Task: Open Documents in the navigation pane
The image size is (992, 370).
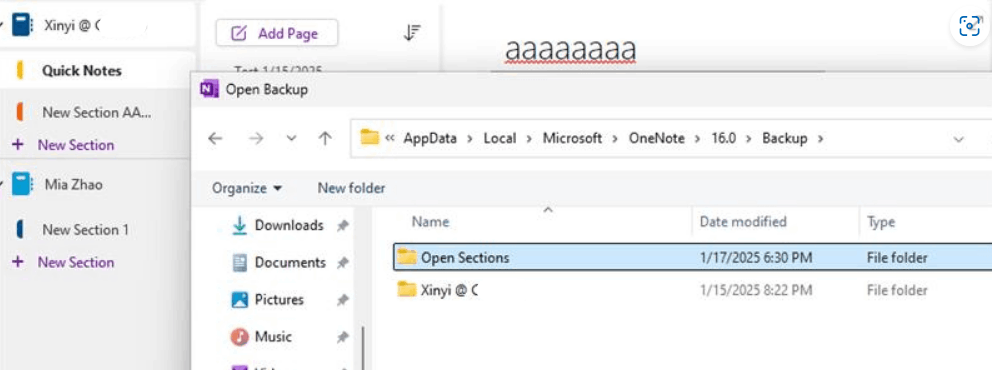Action: (290, 262)
